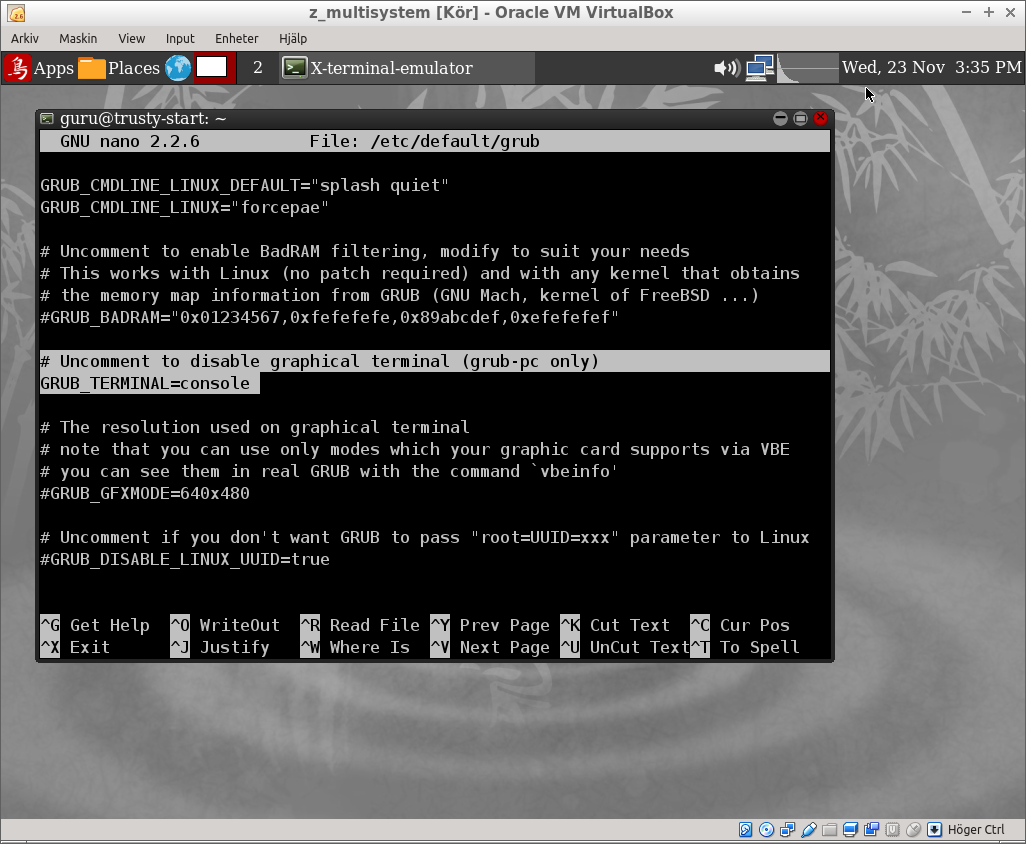The image size is (1026, 844).
Task: Open the Arkiv menu
Action: pyautogui.click(x=25, y=38)
